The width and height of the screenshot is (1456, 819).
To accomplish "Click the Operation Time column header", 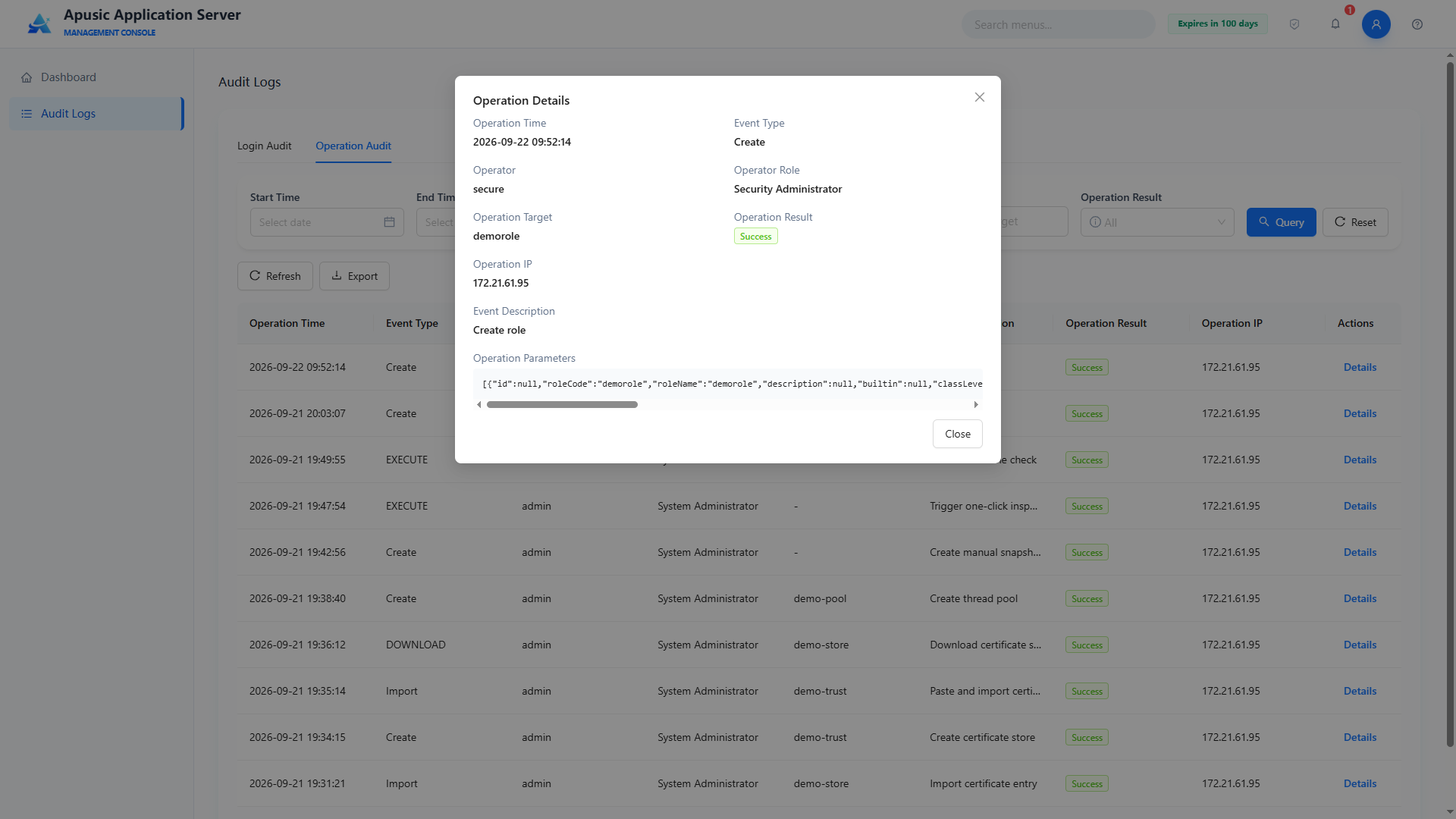I will [x=287, y=323].
